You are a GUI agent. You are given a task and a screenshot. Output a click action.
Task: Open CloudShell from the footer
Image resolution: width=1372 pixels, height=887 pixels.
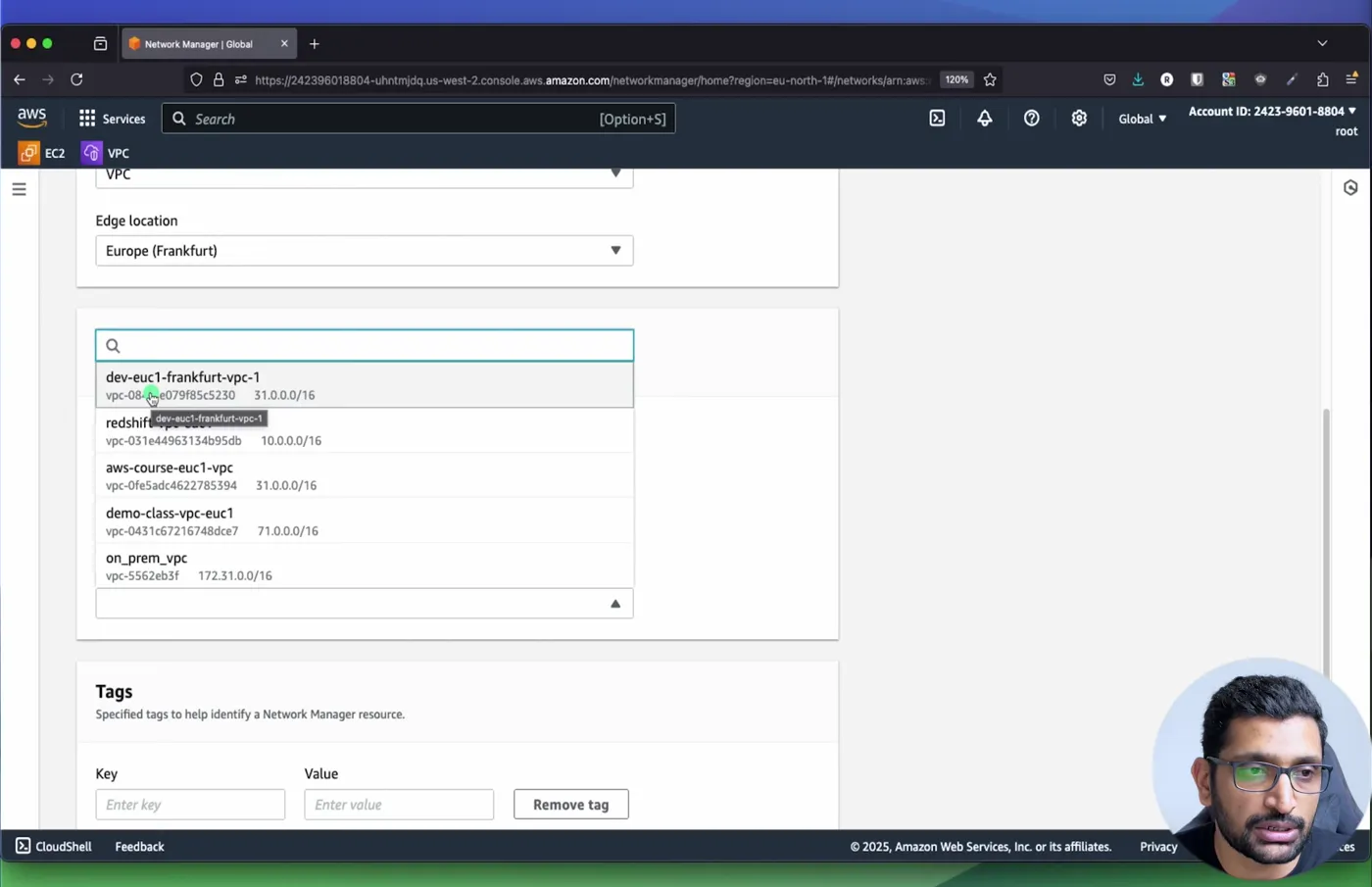(54, 847)
